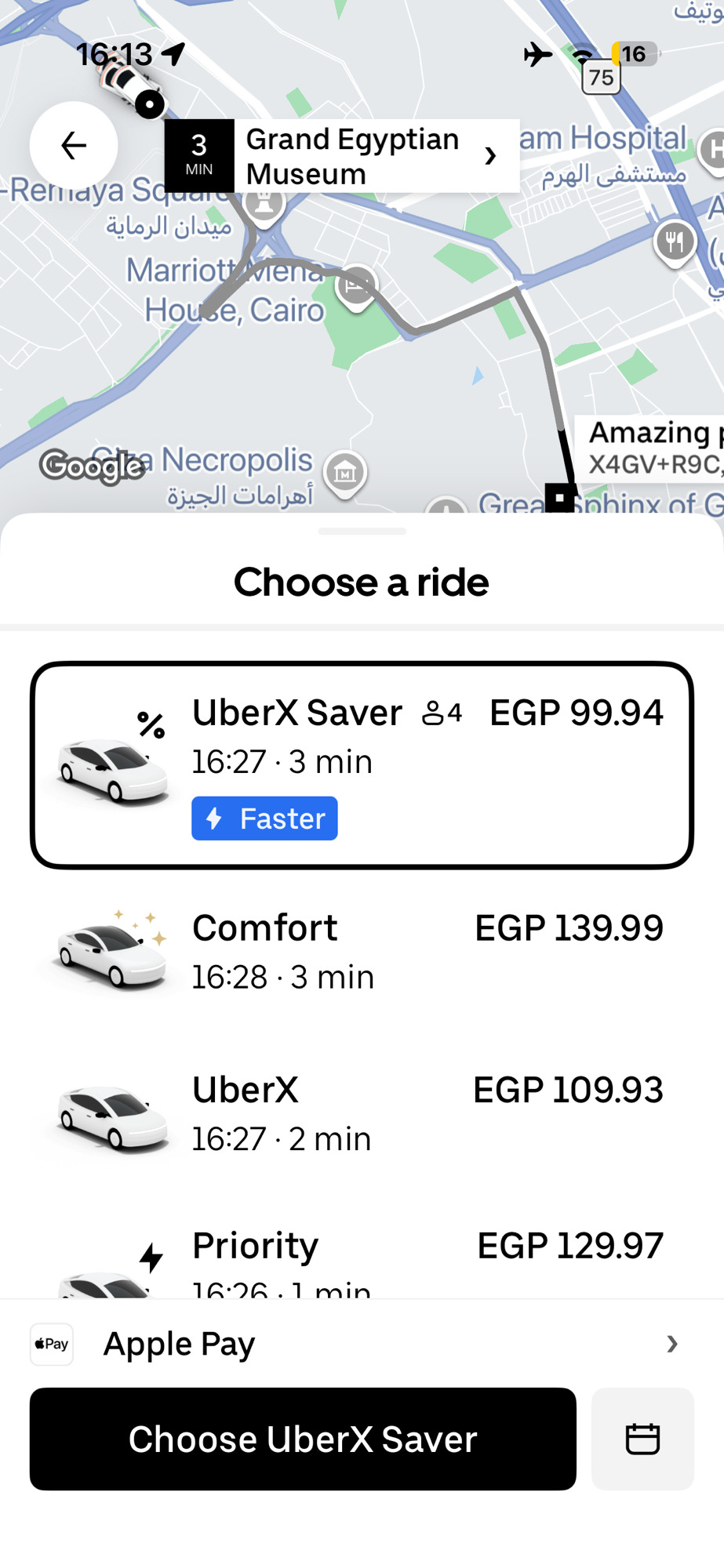
Task: Tap the Apple Pay logo icon
Action: [x=52, y=1344]
